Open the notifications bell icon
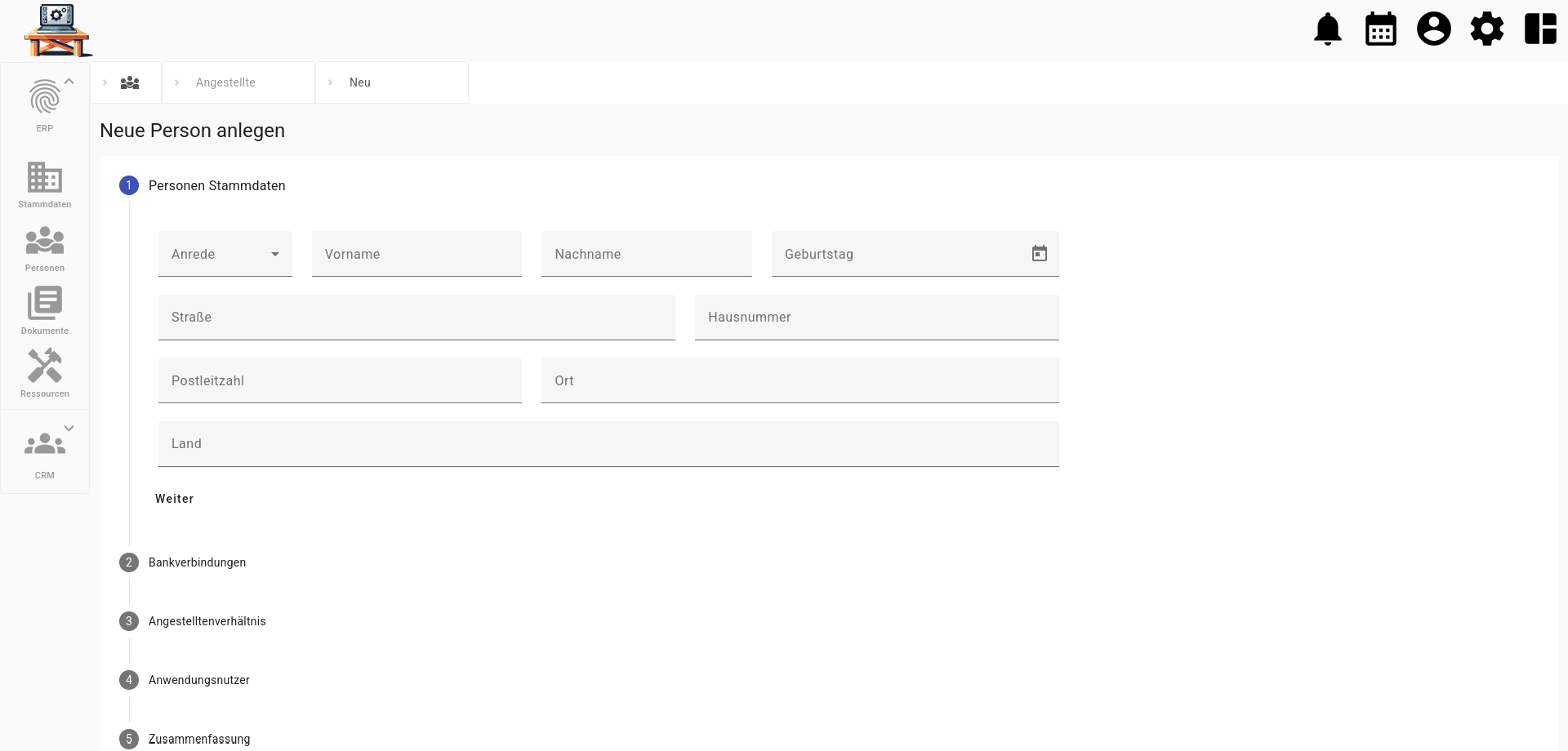Viewport: 1568px width, 751px height. (x=1328, y=29)
